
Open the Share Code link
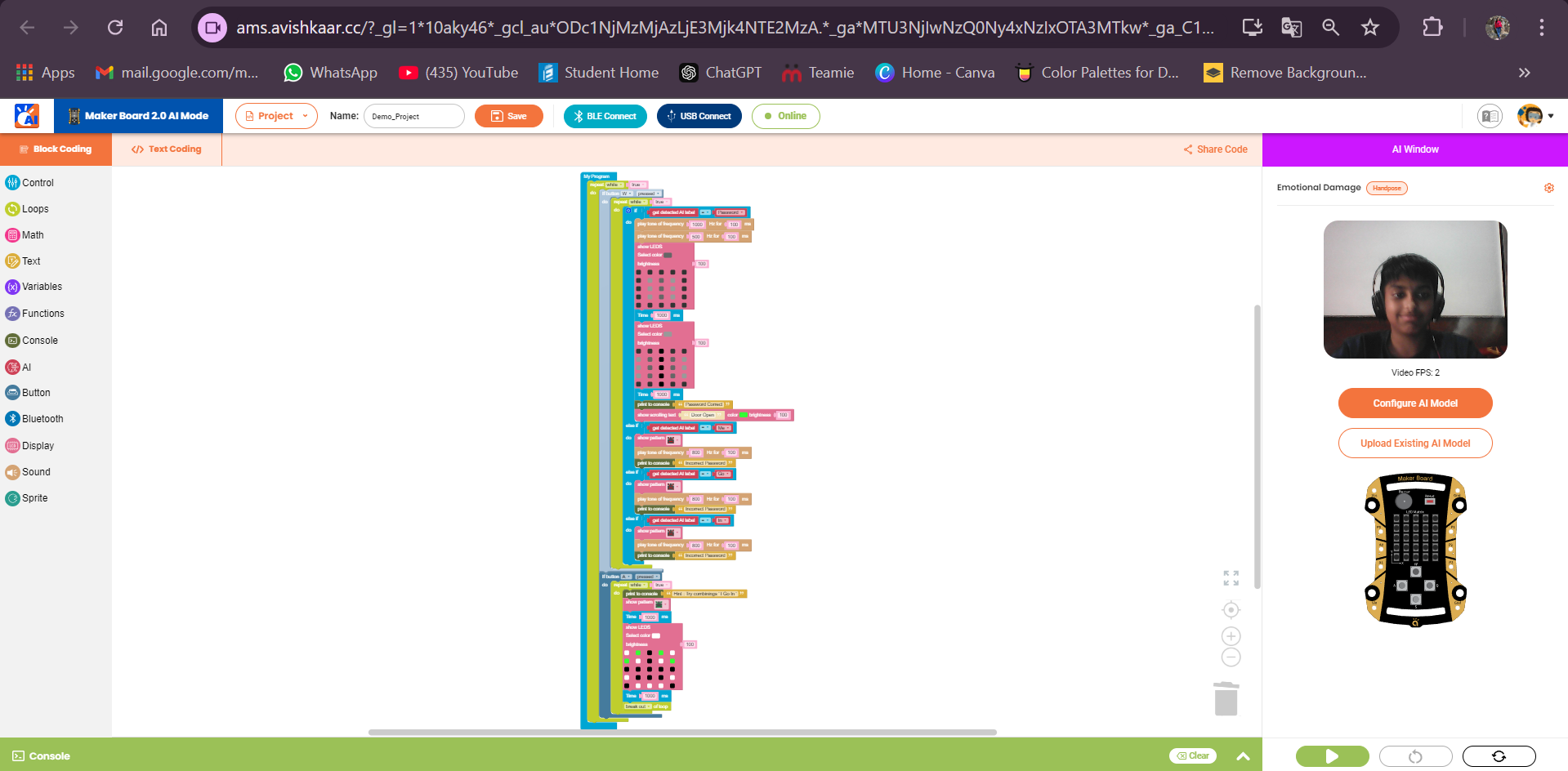(1215, 149)
